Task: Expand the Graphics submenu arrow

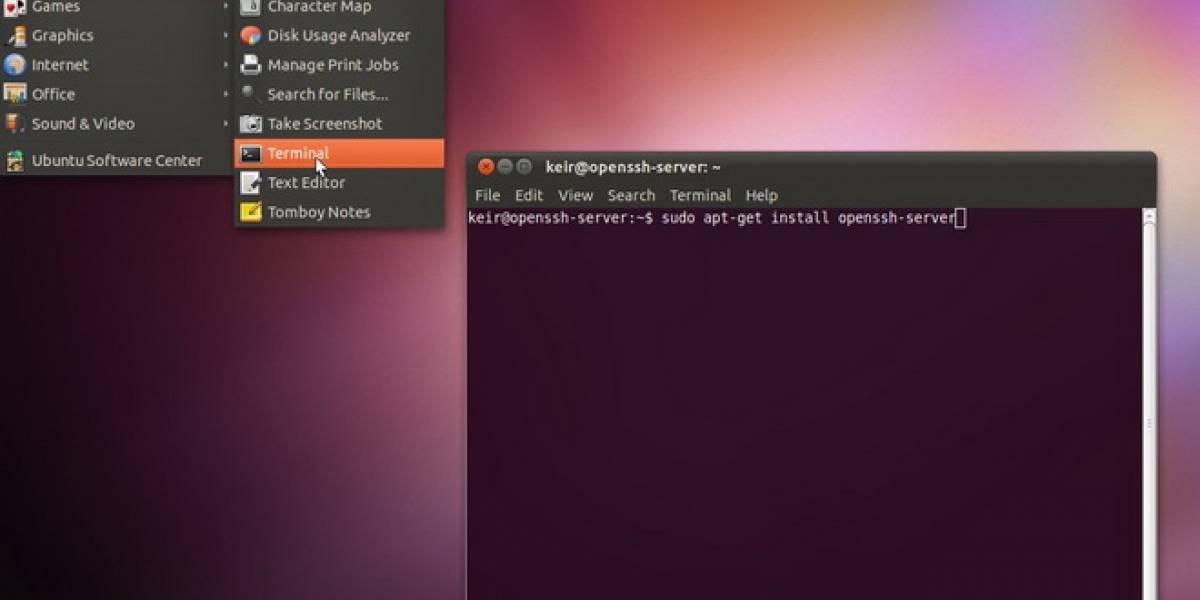Action: [x=226, y=36]
